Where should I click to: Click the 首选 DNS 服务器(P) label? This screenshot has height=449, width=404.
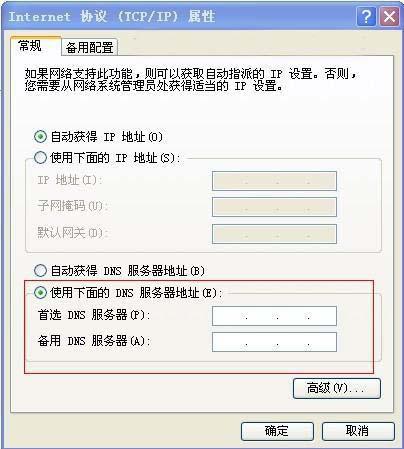click(x=94, y=315)
